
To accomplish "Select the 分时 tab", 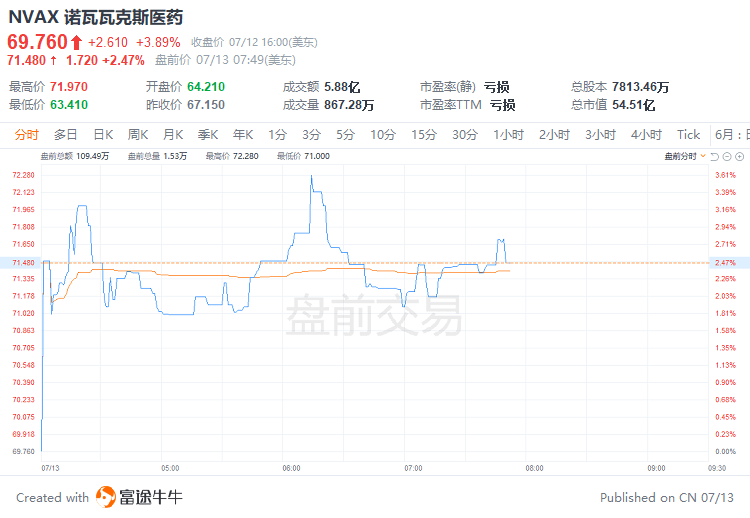I will pyautogui.click(x=26, y=135).
